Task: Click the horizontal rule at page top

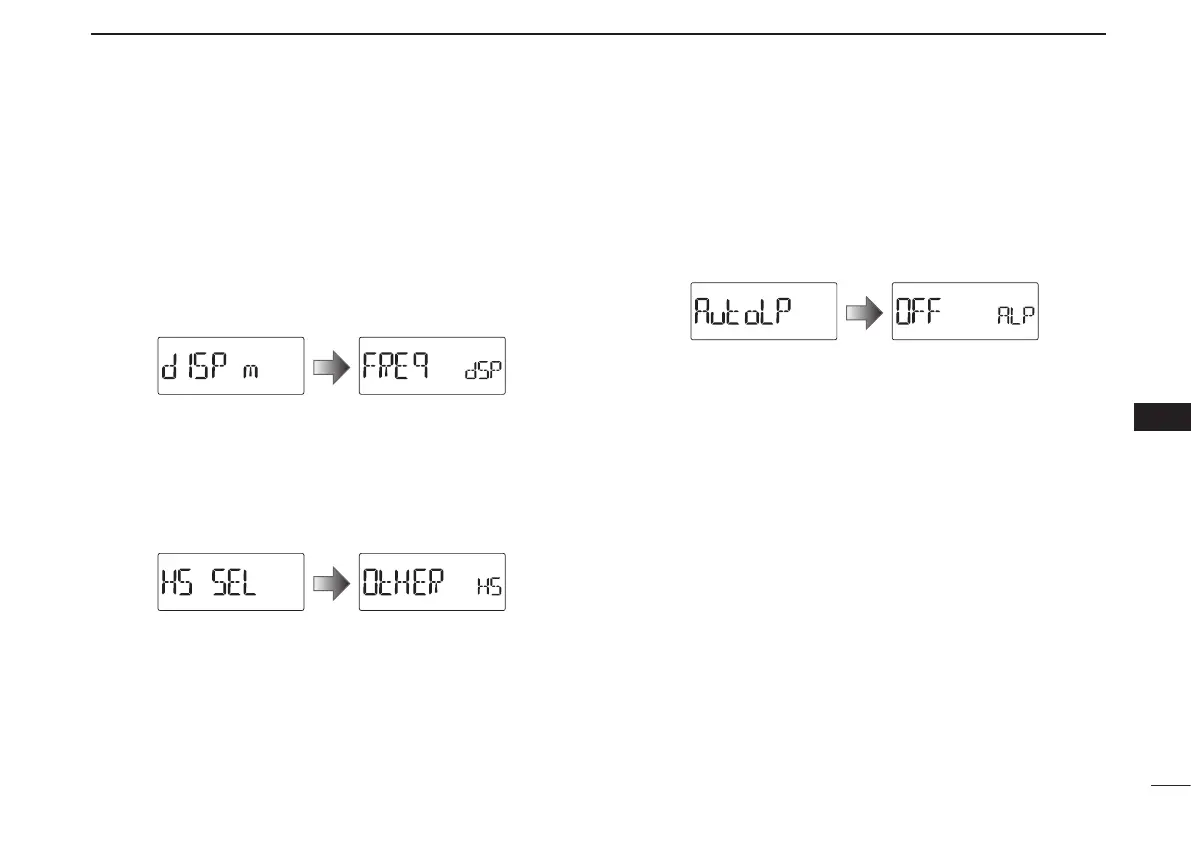Action: tap(598, 33)
